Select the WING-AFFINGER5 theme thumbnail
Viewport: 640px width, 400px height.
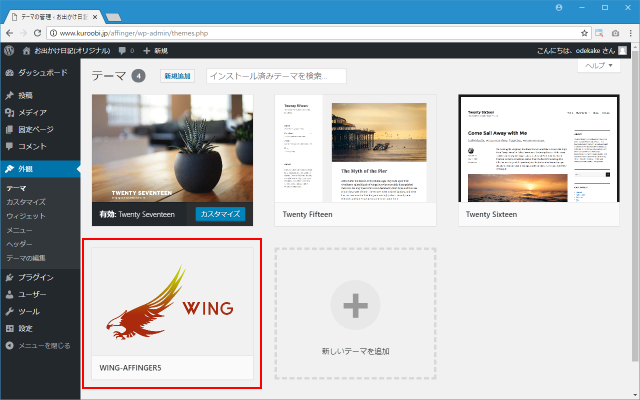(x=172, y=301)
